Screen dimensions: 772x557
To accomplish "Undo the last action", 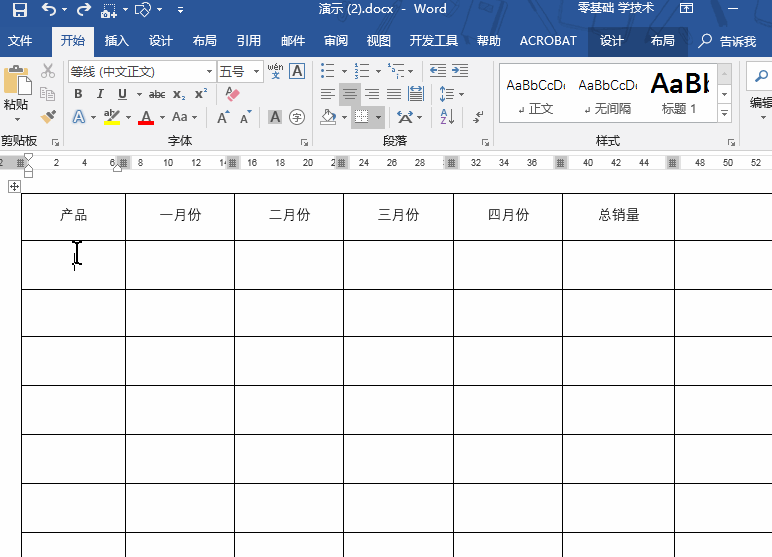I will pyautogui.click(x=49, y=9).
